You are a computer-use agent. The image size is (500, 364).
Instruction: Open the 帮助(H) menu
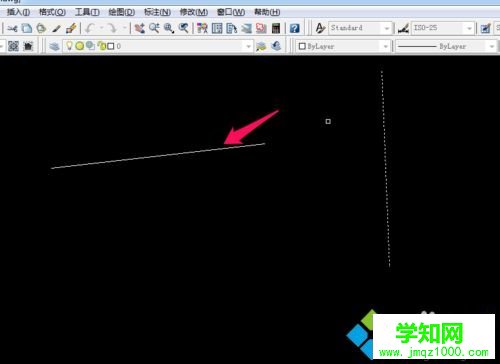click(x=267, y=12)
